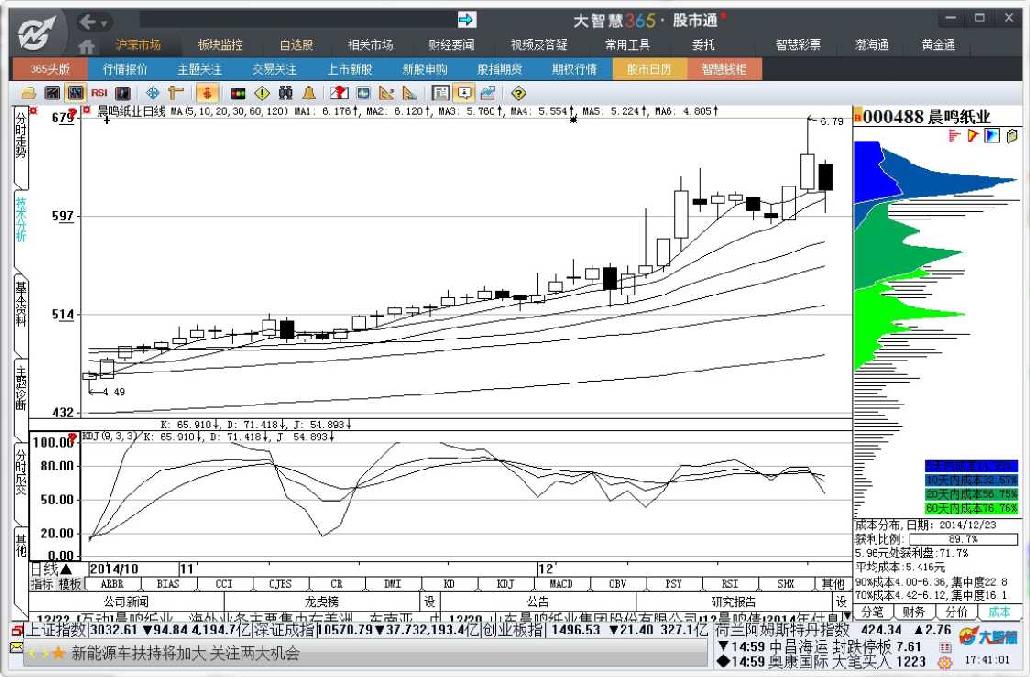Select the PSY indicator tab

tap(673, 584)
